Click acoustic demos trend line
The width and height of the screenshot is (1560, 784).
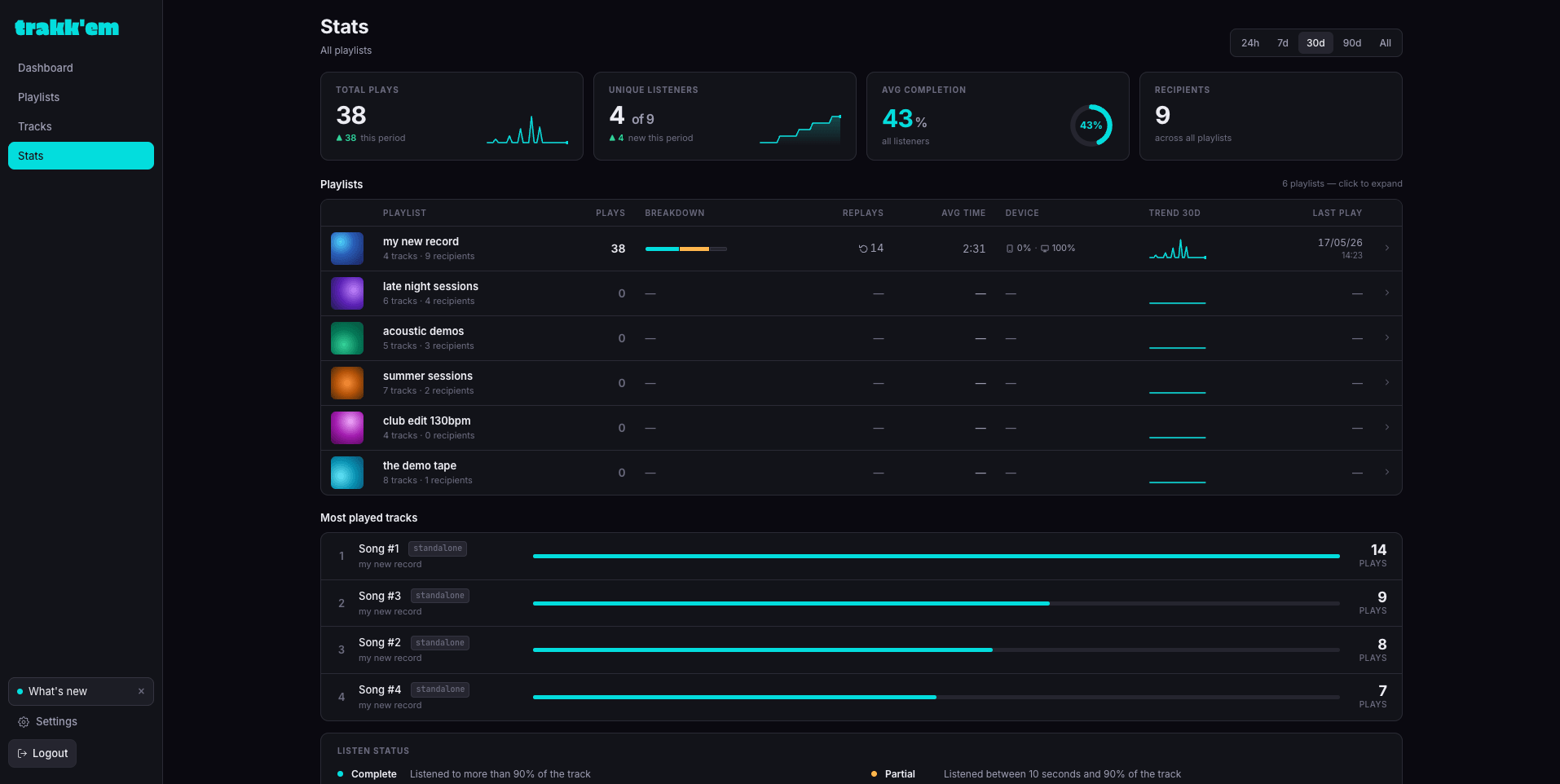tap(1178, 347)
